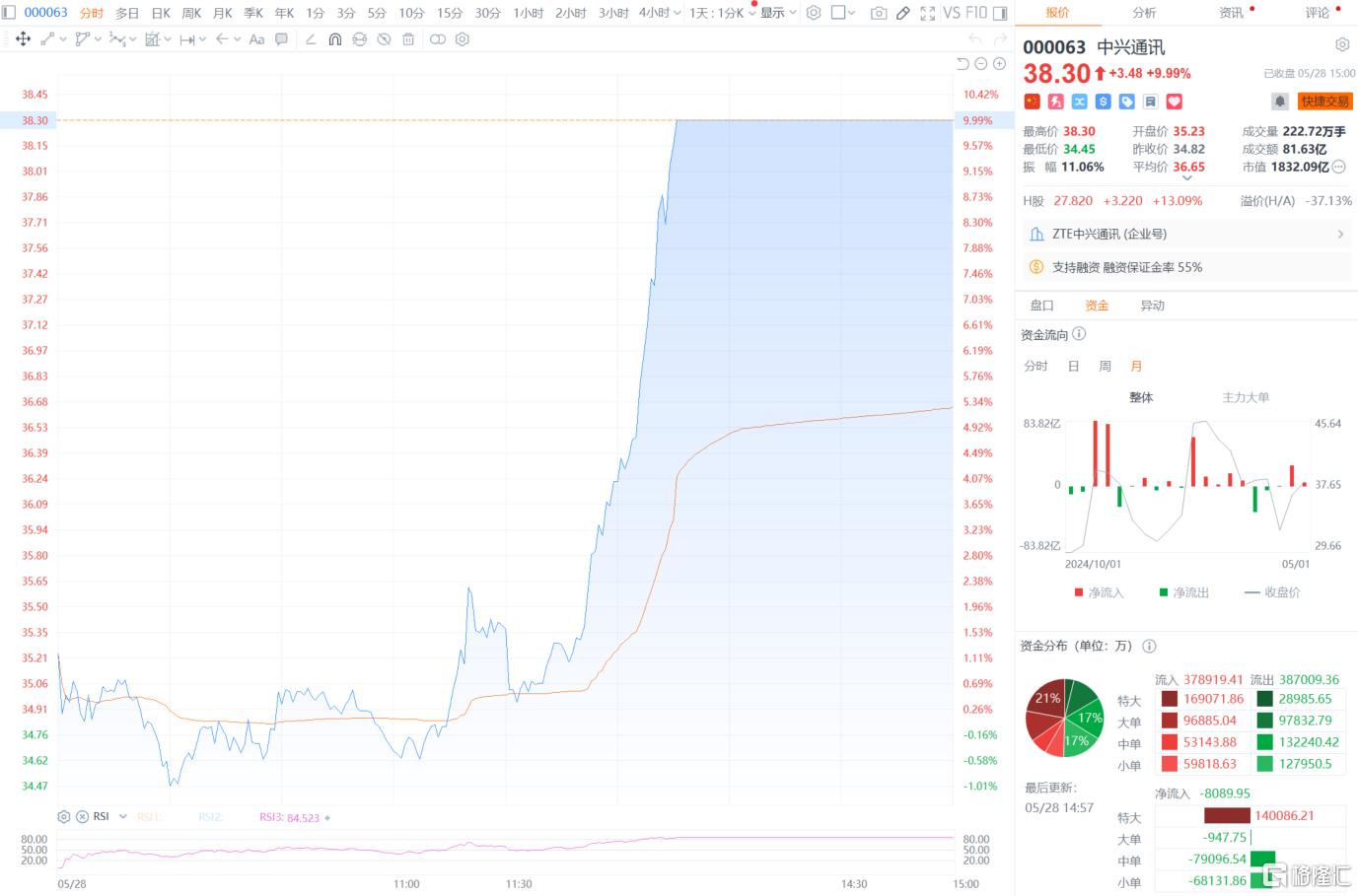Click the blue shuffle tag icon
The image size is (1358, 896).
point(1080,102)
